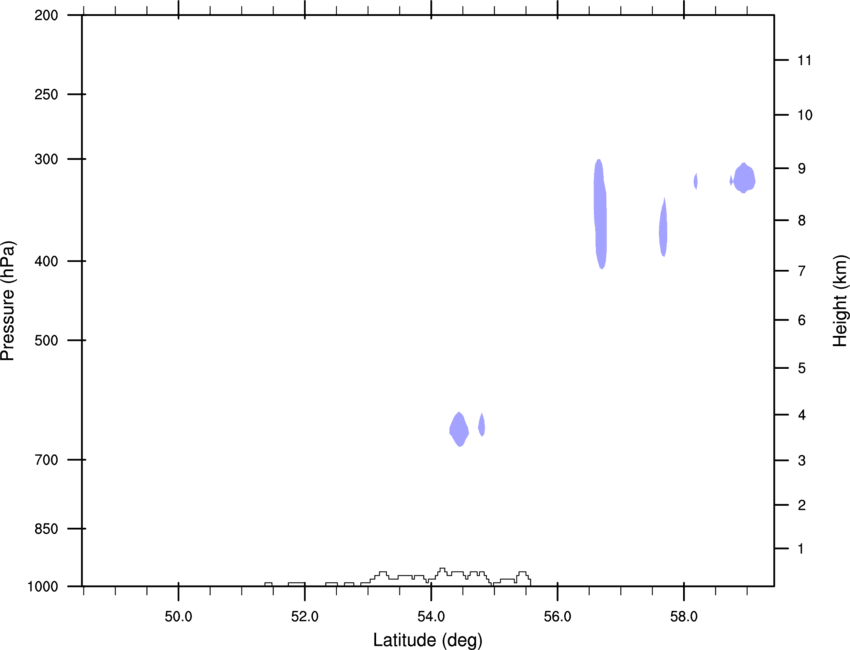850x650 pixels.
Task: Click the Height (km) axis title
Action: click(x=840, y=300)
